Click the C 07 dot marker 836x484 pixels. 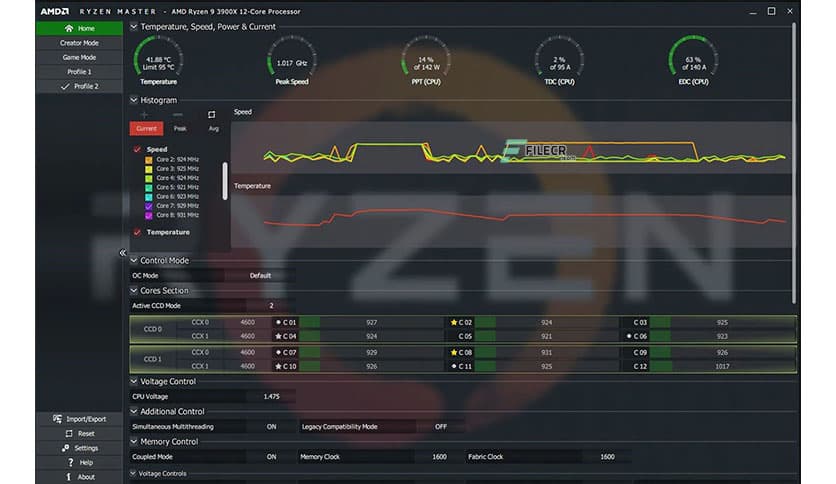click(x=278, y=352)
